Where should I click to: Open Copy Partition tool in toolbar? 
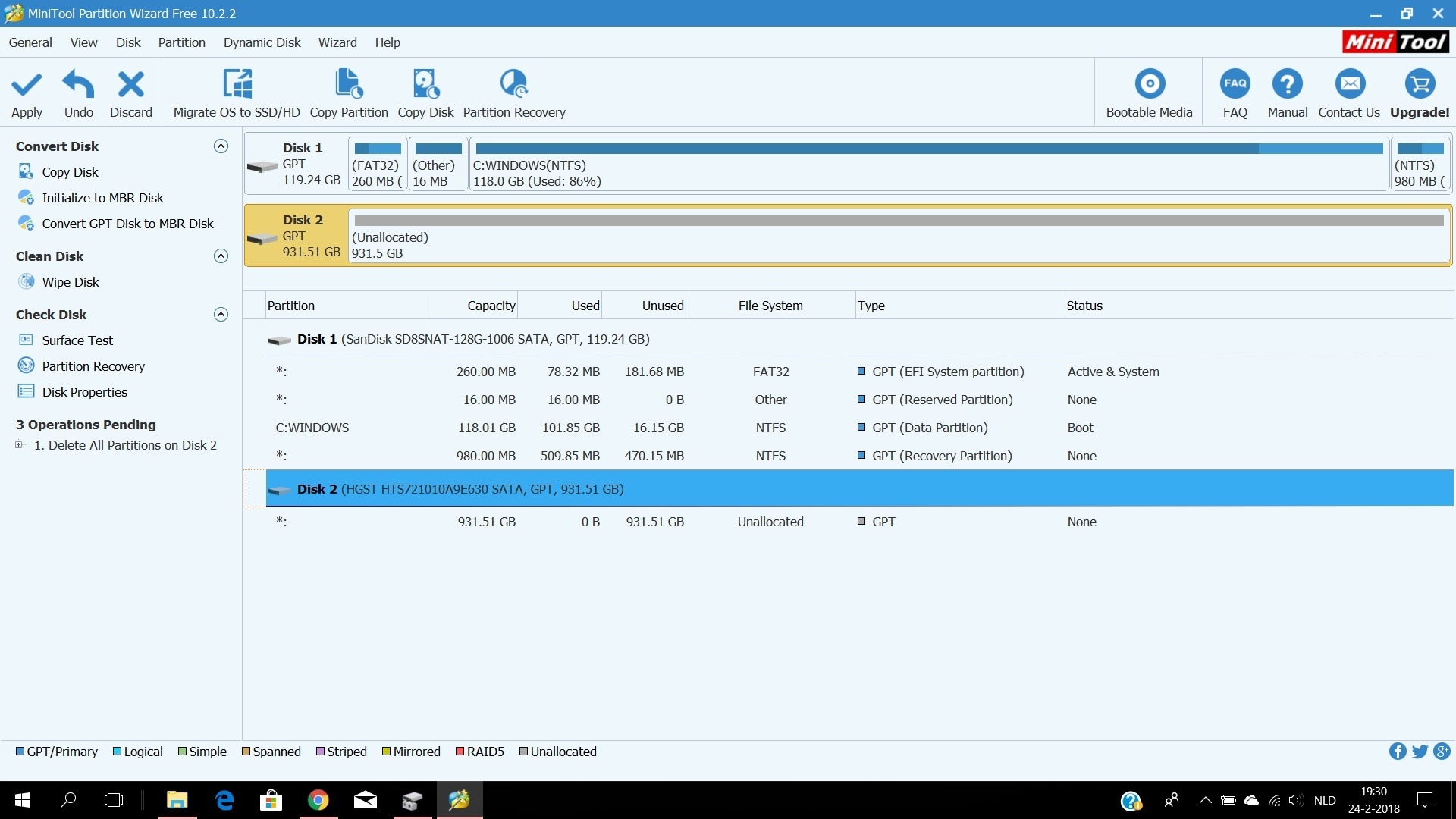[349, 94]
